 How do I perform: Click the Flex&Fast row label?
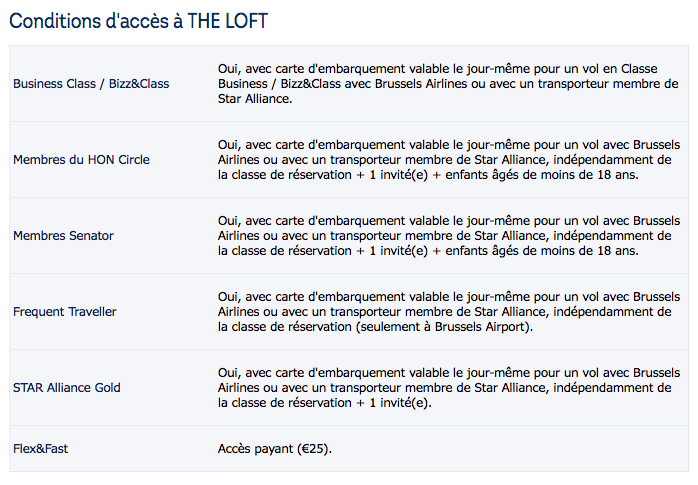click(41, 449)
